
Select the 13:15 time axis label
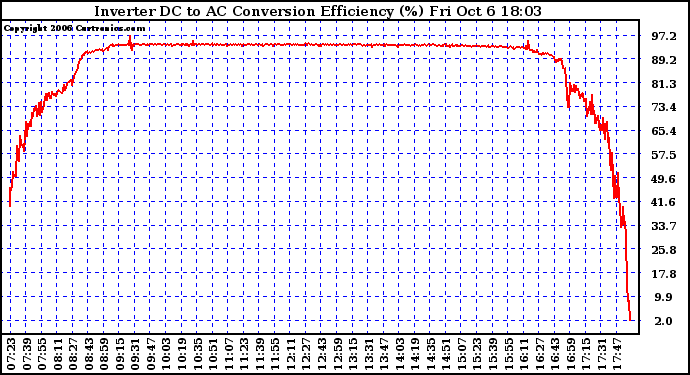click(353, 354)
